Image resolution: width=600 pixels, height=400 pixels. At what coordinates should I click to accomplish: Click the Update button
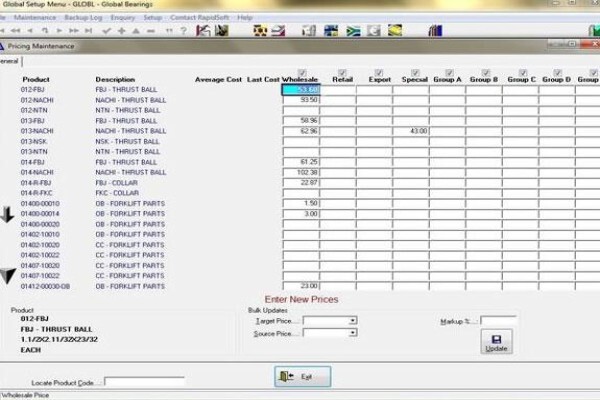(x=496, y=341)
